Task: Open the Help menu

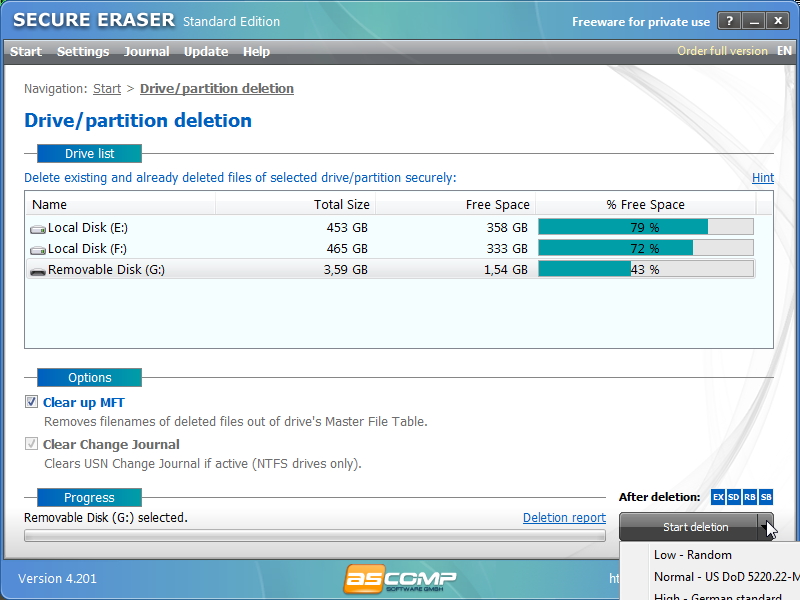Action: 256,52
